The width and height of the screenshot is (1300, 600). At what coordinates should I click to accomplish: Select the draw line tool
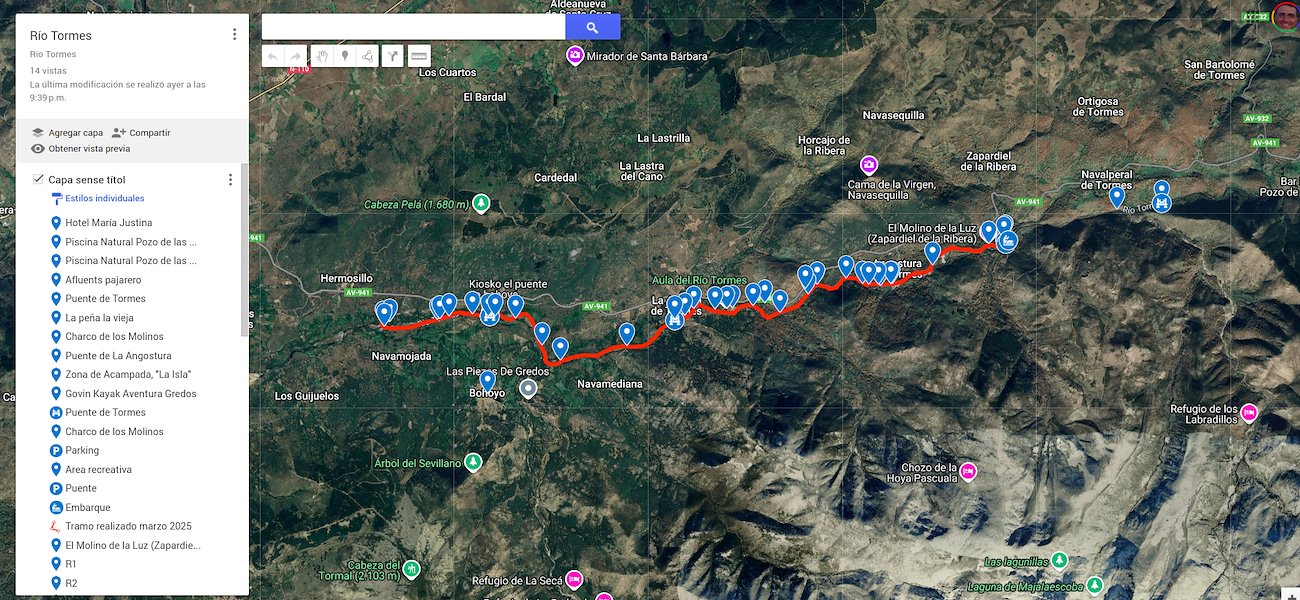[x=368, y=56]
